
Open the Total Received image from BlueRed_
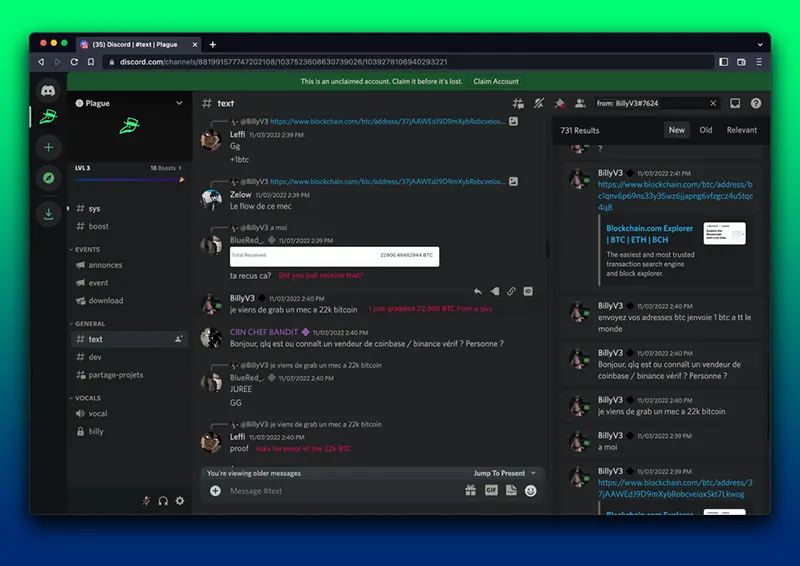pyautogui.click(x=334, y=257)
